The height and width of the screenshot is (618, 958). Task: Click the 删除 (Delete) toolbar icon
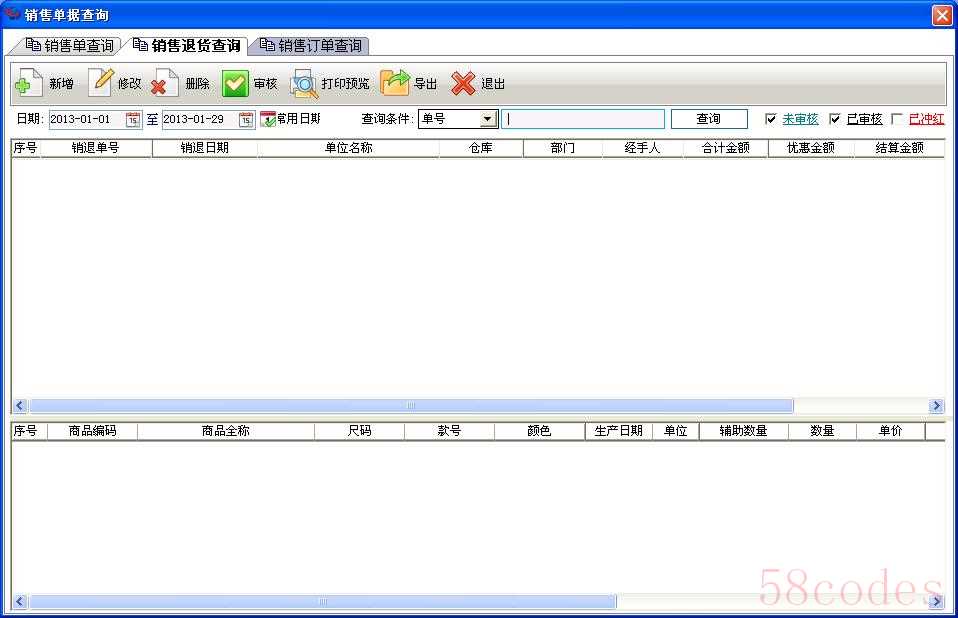click(165, 83)
